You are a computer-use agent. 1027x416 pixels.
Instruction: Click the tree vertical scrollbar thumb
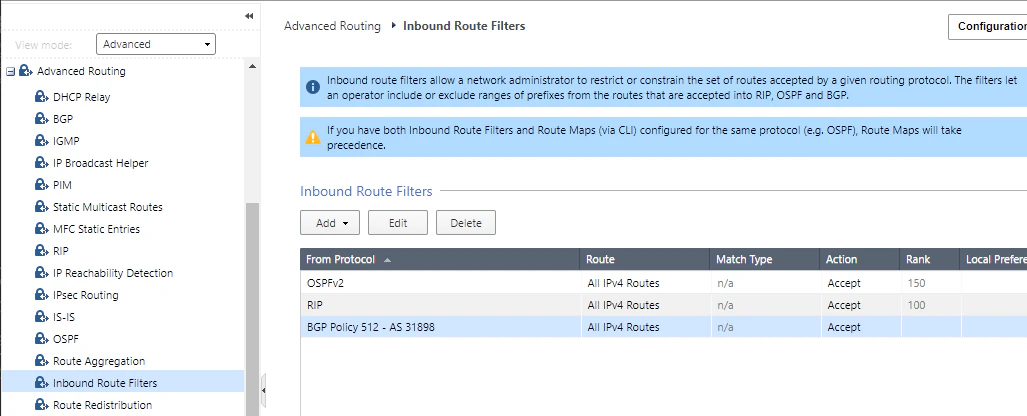tap(252, 309)
